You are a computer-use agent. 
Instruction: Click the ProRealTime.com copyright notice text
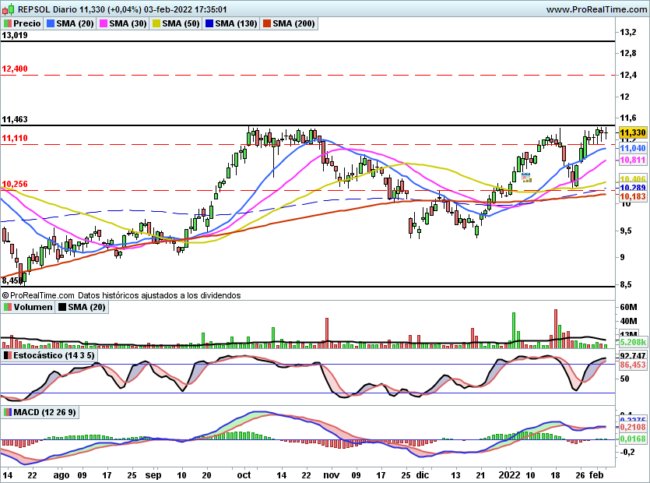[x=121, y=295]
